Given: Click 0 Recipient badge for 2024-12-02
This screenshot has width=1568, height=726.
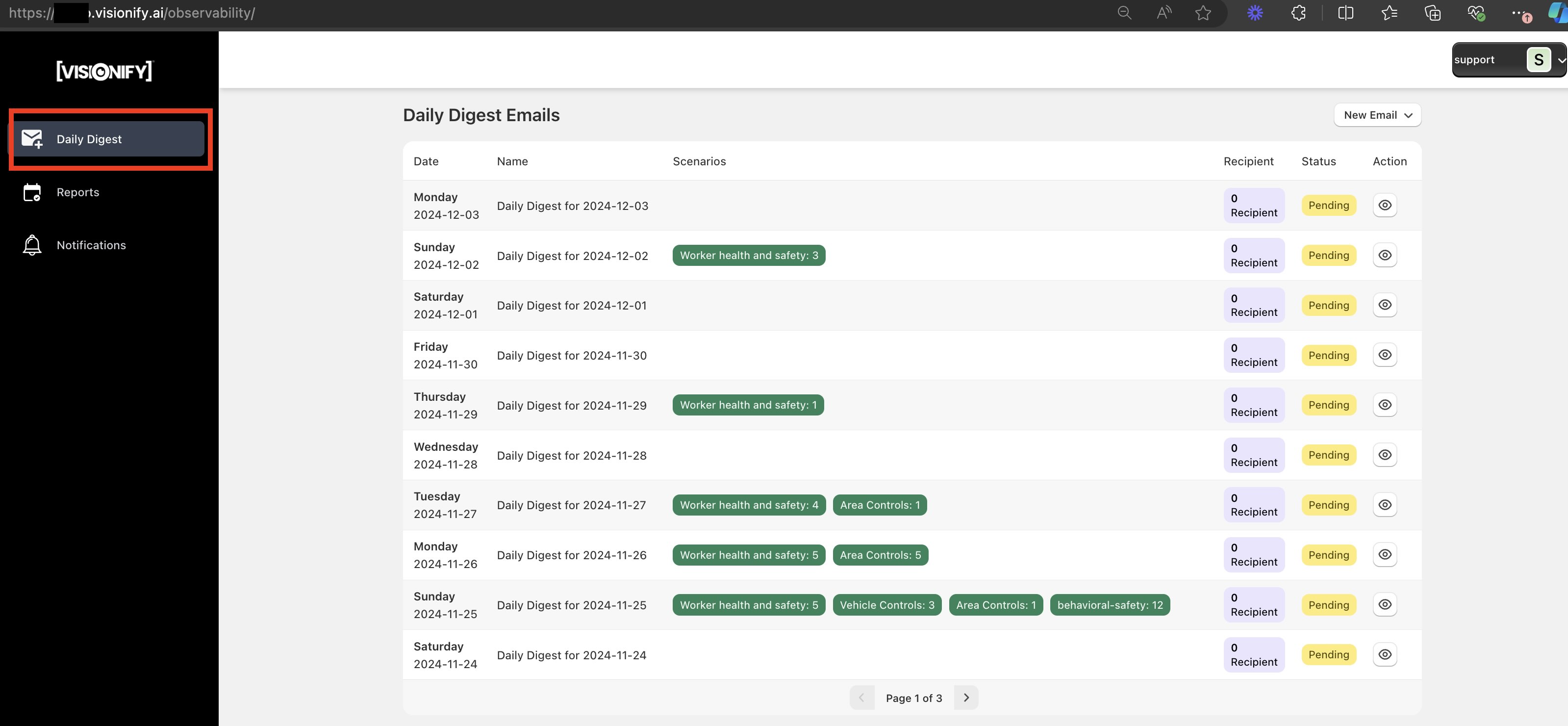Looking at the screenshot, I should (x=1254, y=255).
